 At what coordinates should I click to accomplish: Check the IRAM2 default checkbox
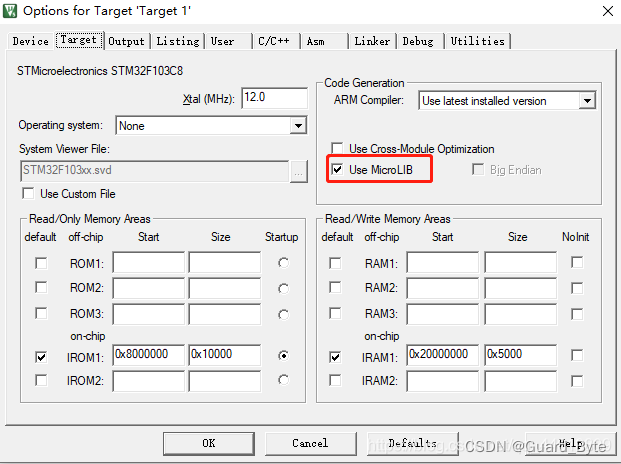click(335, 380)
